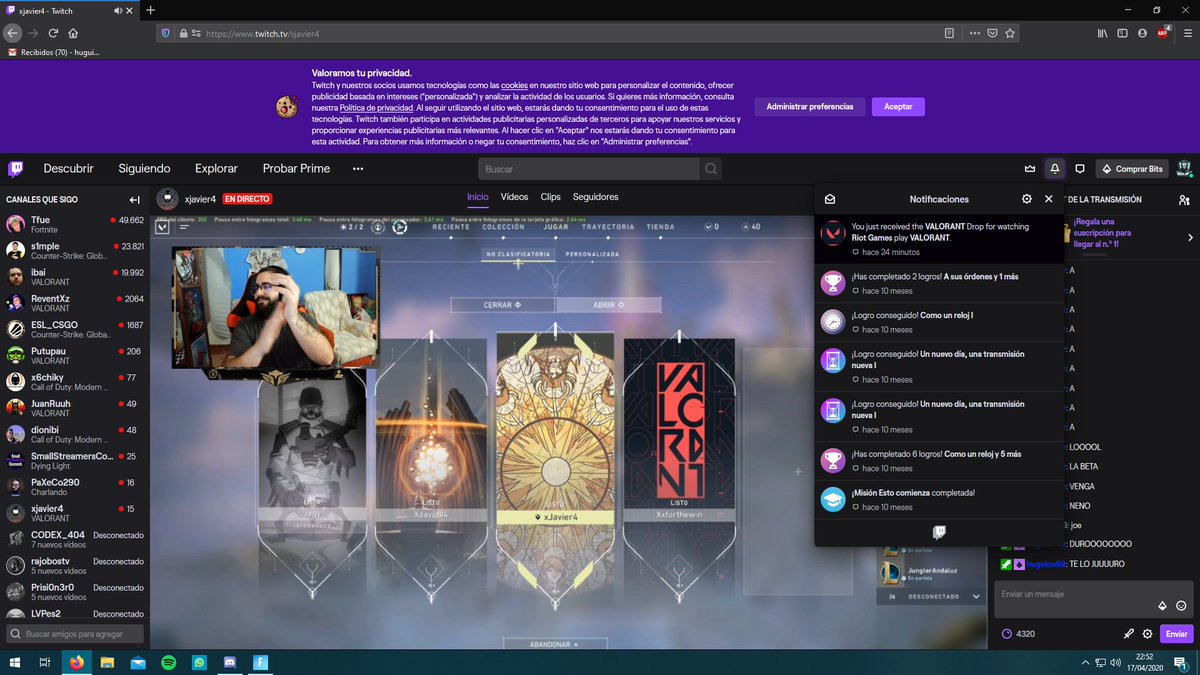Click the Aceptar cookies button
Image resolution: width=1200 pixels, height=675 pixels.
point(898,107)
